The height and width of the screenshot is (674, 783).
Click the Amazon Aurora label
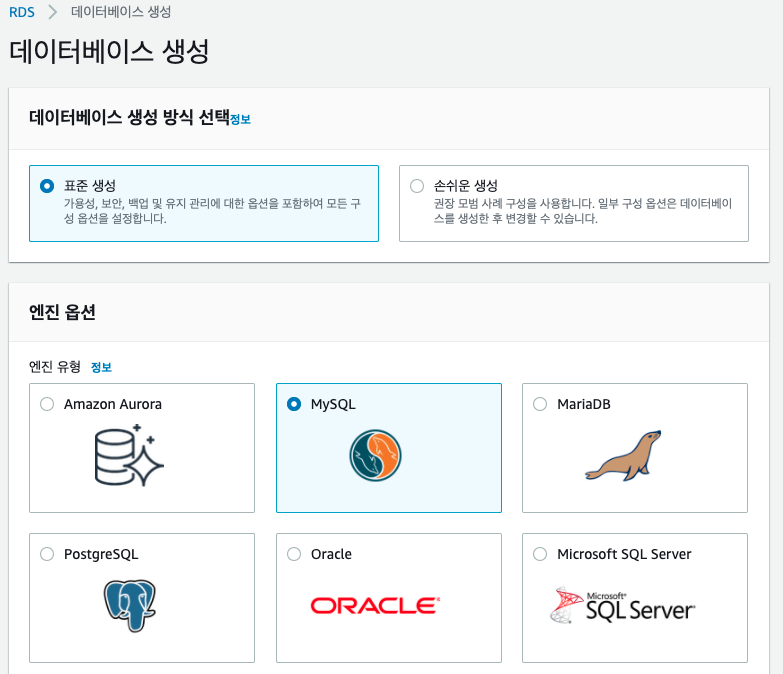point(113,404)
